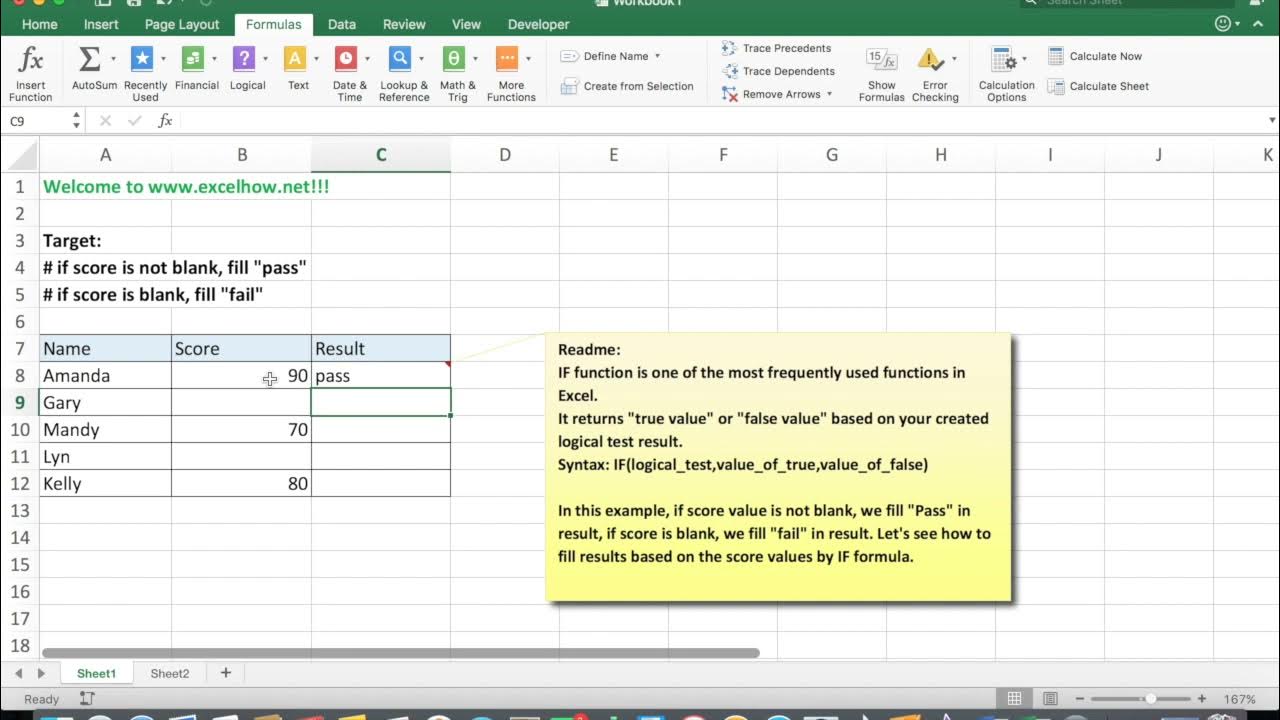
Task: Switch to Page Layout view in status bar
Action: point(1050,699)
